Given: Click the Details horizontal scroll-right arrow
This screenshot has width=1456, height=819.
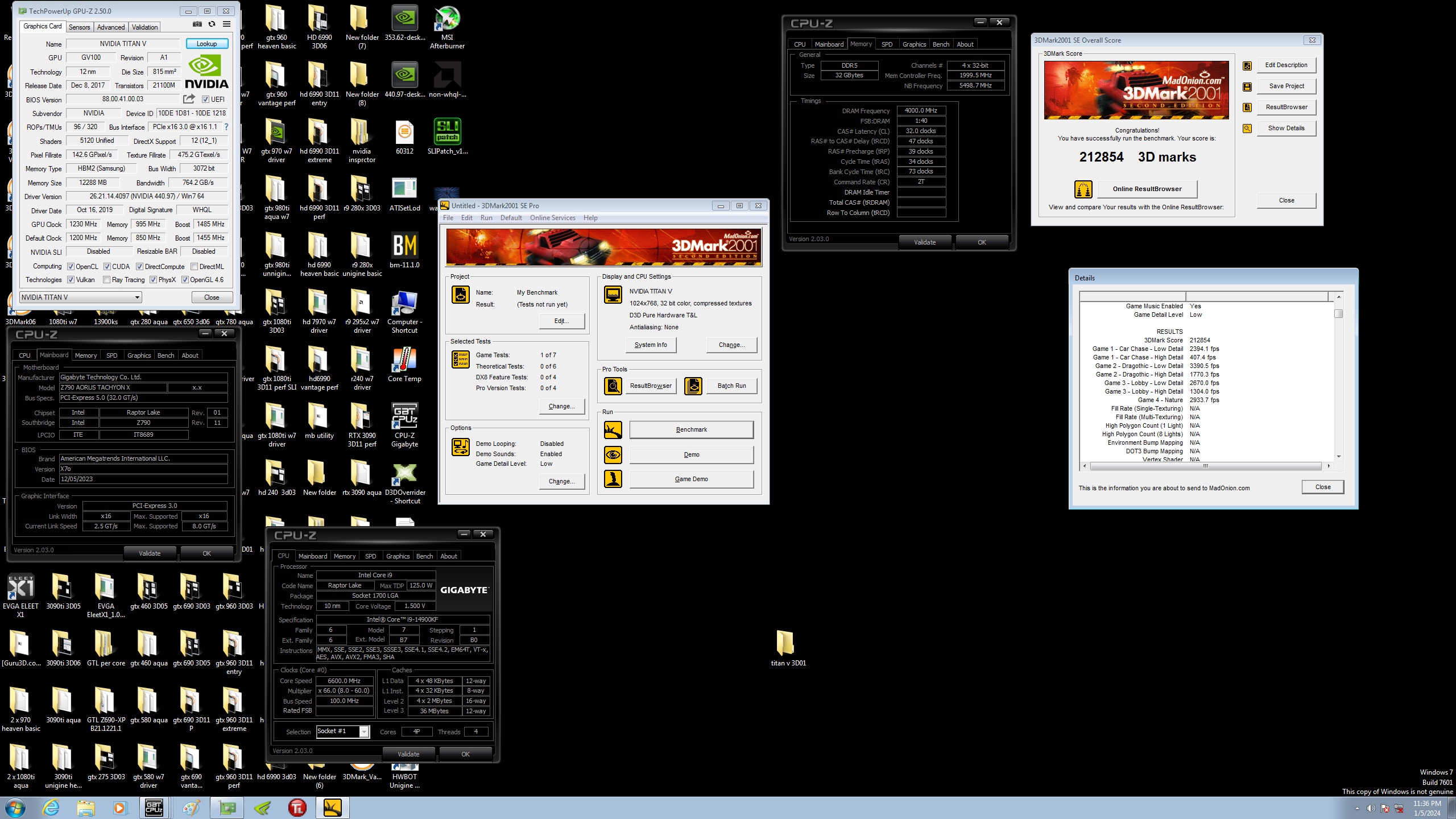Looking at the screenshot, I should (x=1329, y=466).
